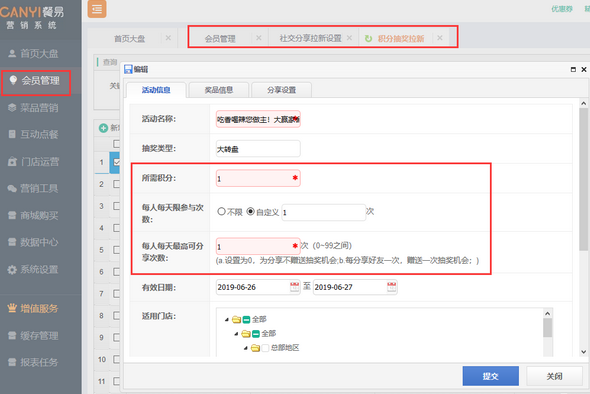Click the store icon beside 门店运营
This screenshot has width=590, height=394.
(x=12, y=162)
